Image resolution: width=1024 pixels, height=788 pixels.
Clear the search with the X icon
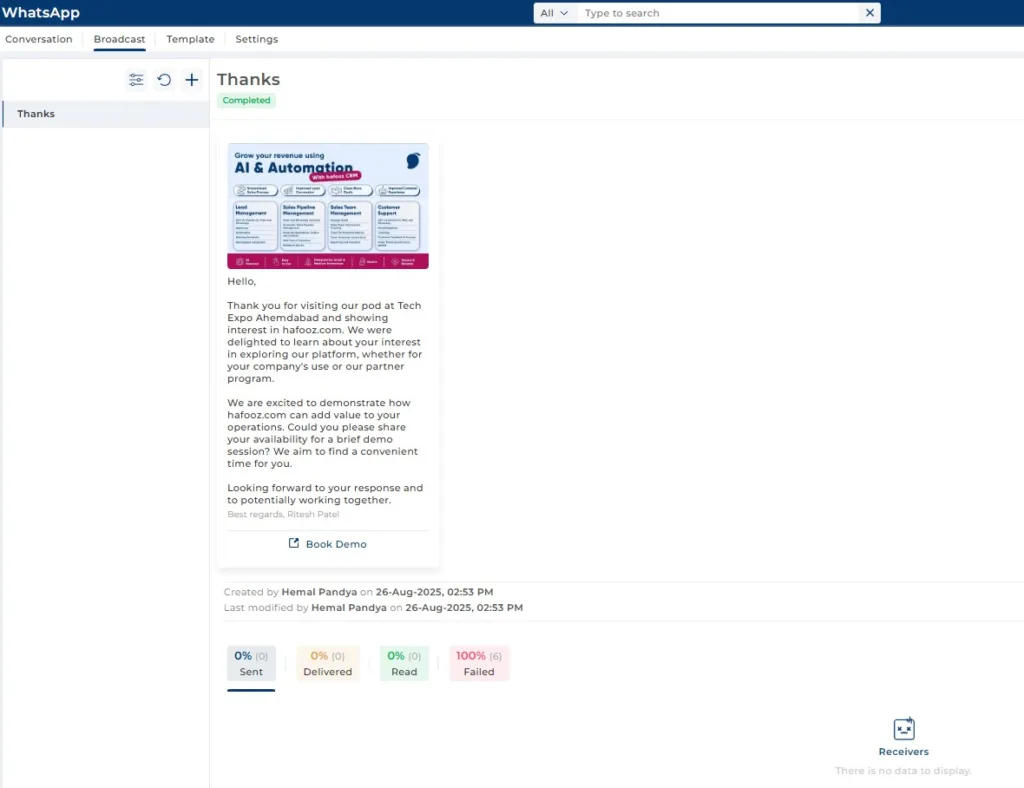869,13
